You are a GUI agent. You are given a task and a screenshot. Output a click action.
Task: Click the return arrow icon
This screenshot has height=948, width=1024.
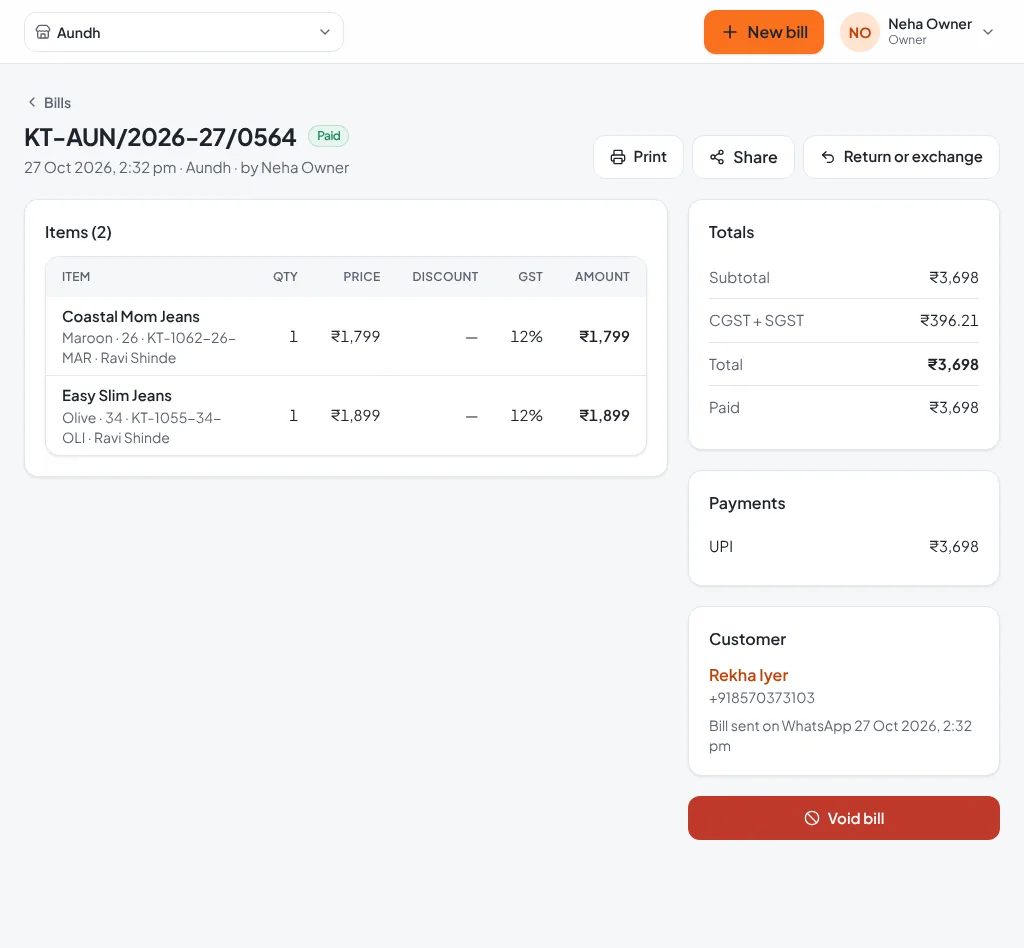[x=827, y=157]
